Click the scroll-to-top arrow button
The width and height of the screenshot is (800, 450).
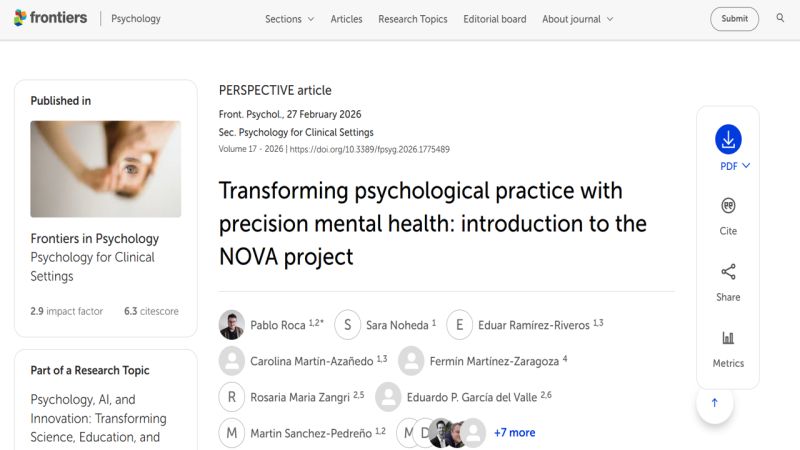[715, 403]
